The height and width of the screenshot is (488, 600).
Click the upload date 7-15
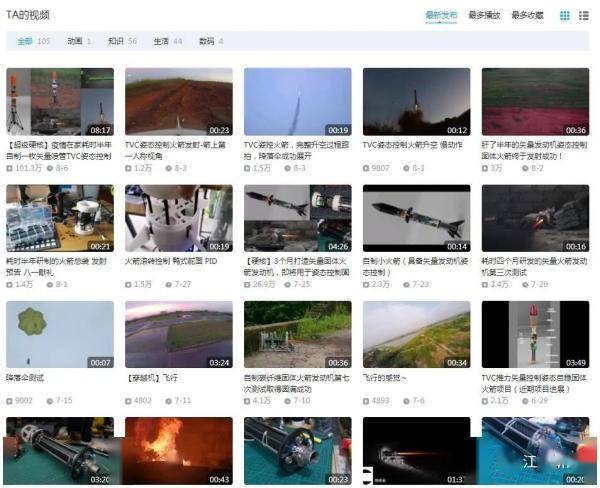coord(64,401)
